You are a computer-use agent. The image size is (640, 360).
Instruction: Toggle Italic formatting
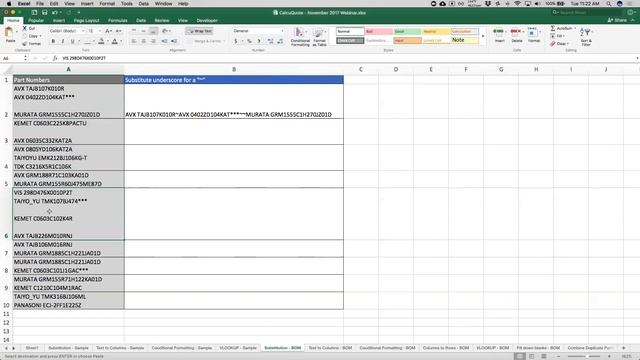tap(62, 41)
